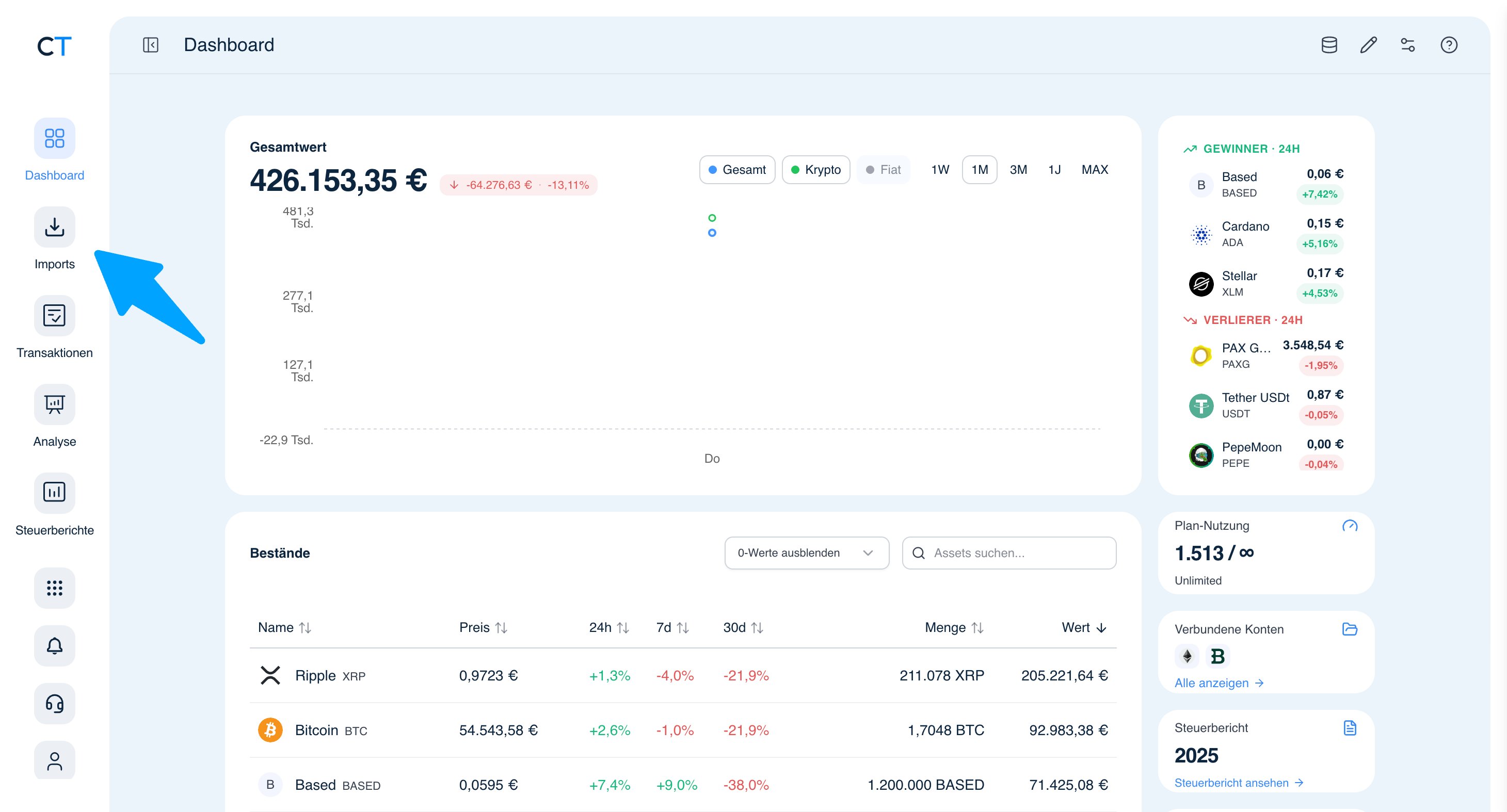
Task: Open the user profile icon
Action: point(54,761)
